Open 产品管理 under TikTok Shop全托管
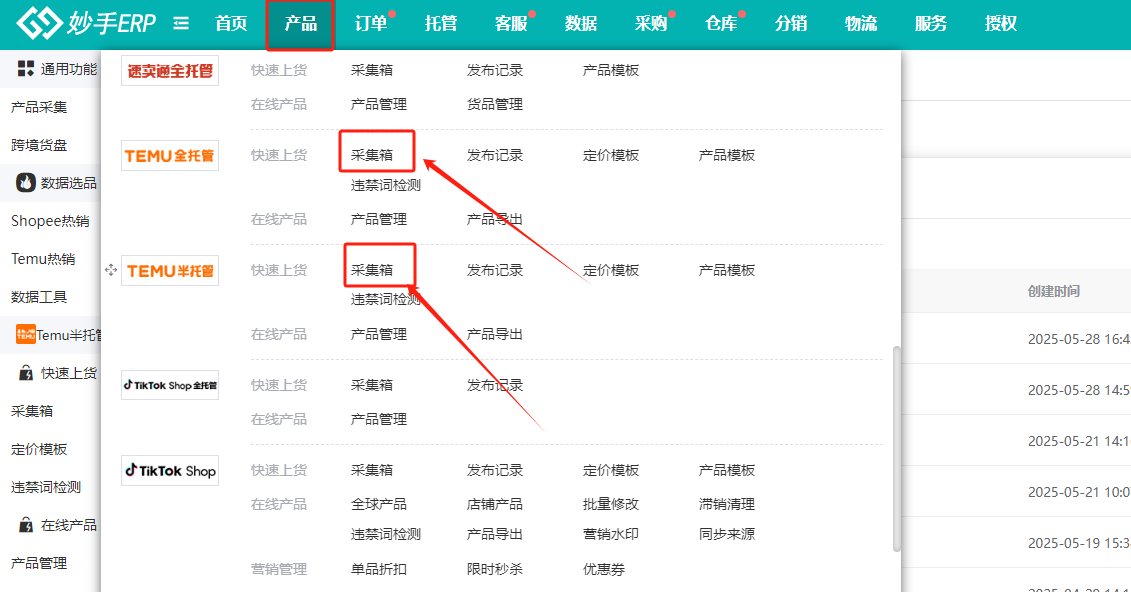 point(379,419)
